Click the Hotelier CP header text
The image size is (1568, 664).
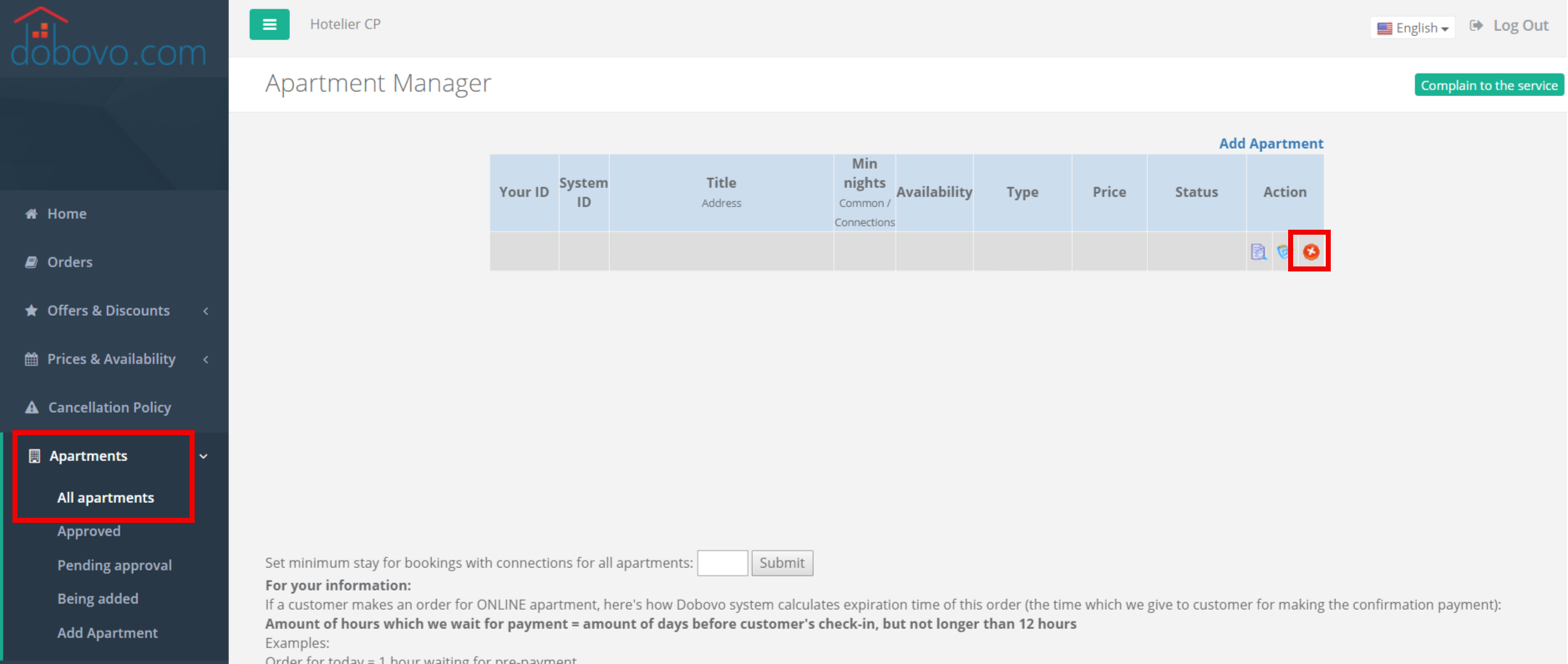pyautogui.click(x=345, y=24)
